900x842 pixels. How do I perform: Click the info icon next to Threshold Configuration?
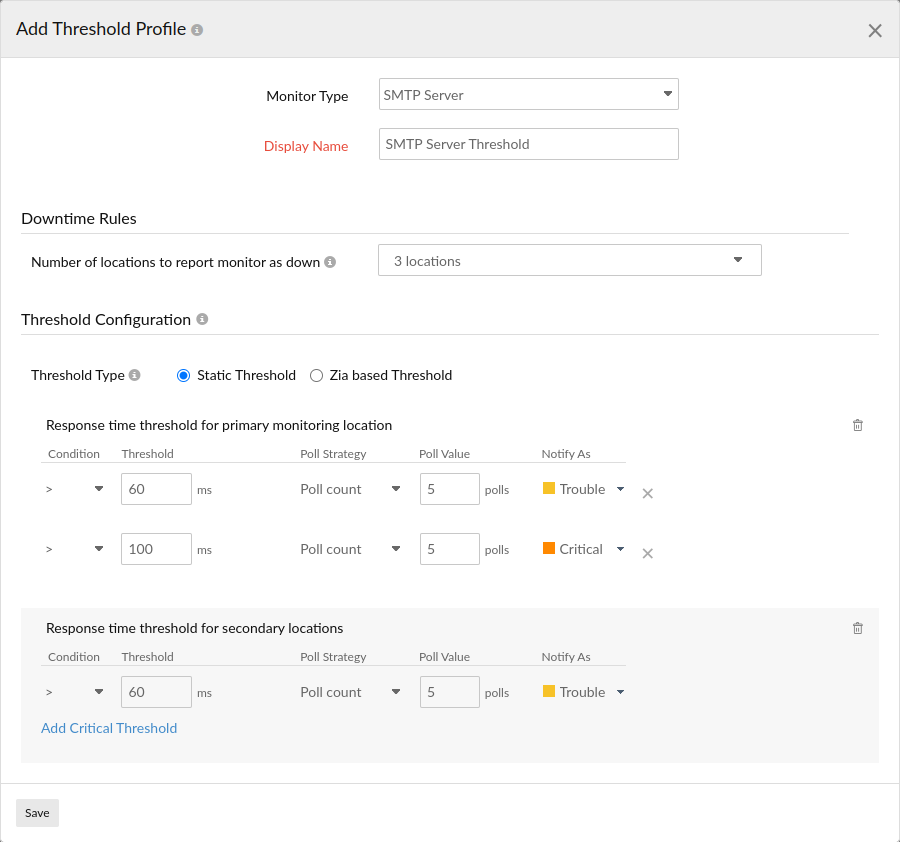(x=202, y=319)
